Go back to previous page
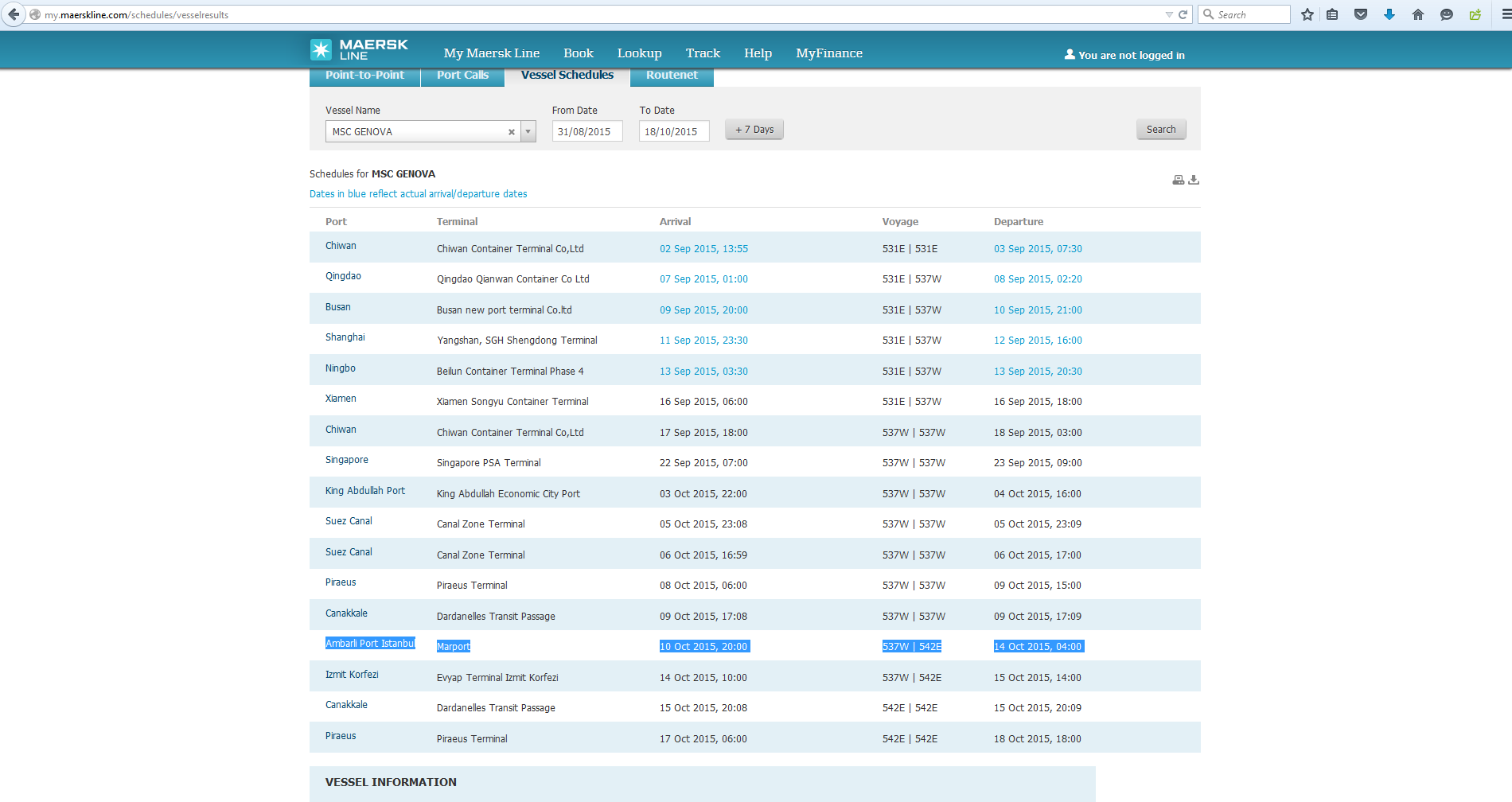Screen dimensions: 1512x802 14,14
